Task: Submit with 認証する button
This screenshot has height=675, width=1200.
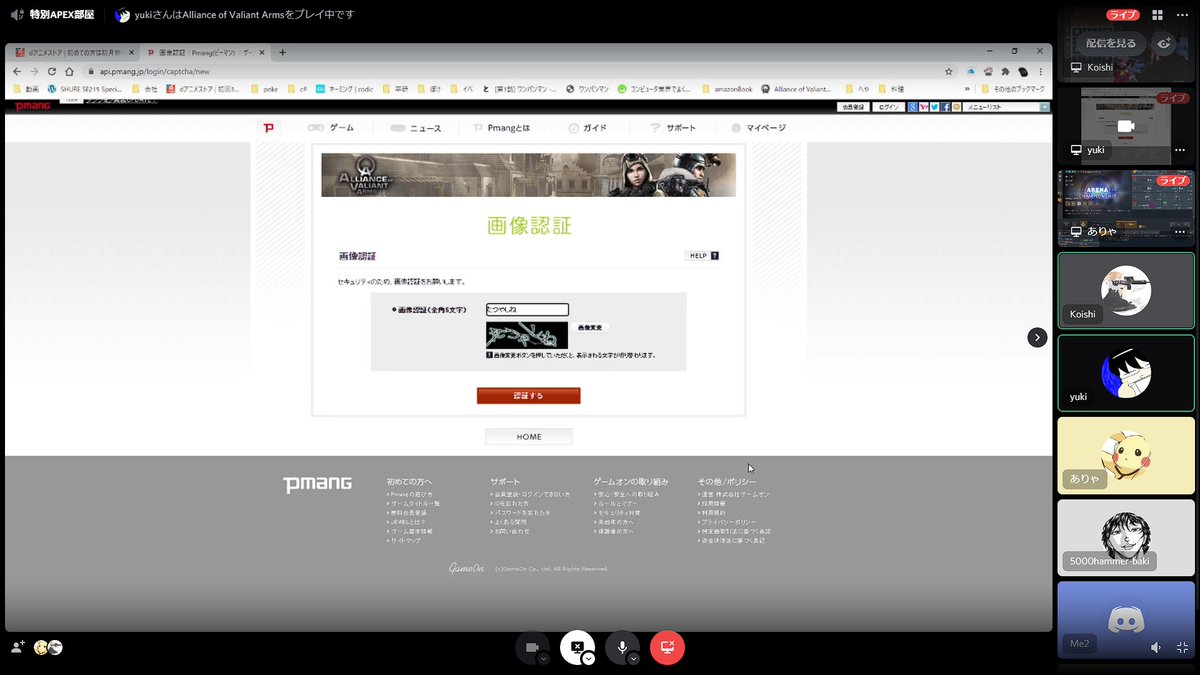Action: tap(528, 396)
